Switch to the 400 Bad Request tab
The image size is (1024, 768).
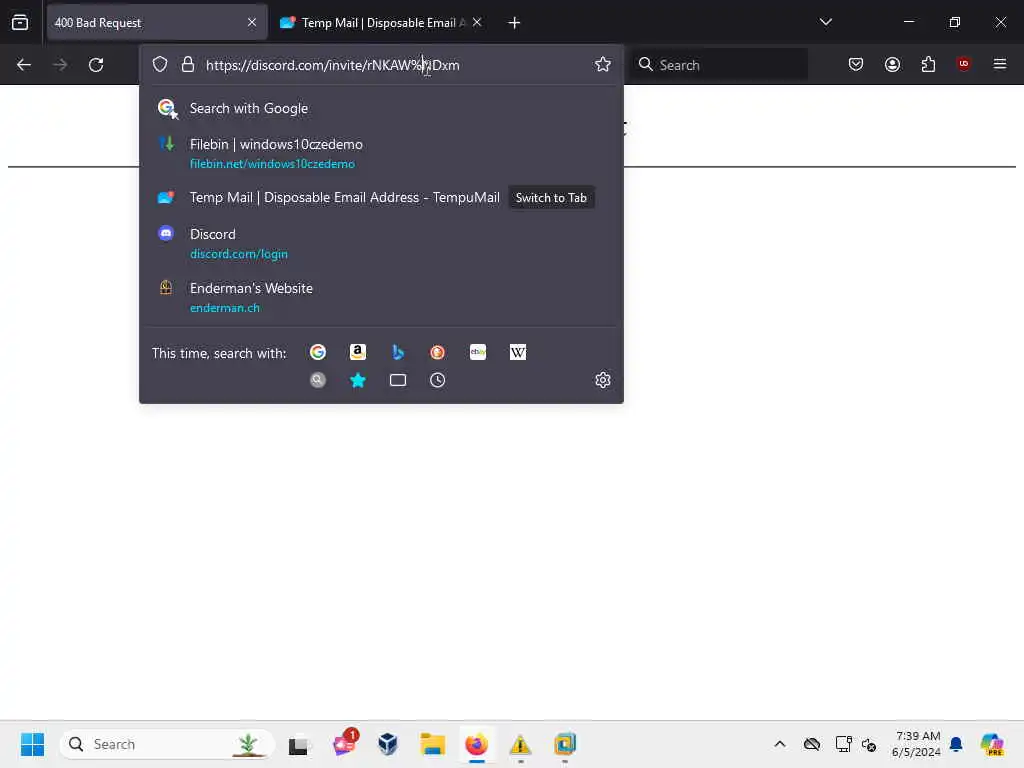157,23
